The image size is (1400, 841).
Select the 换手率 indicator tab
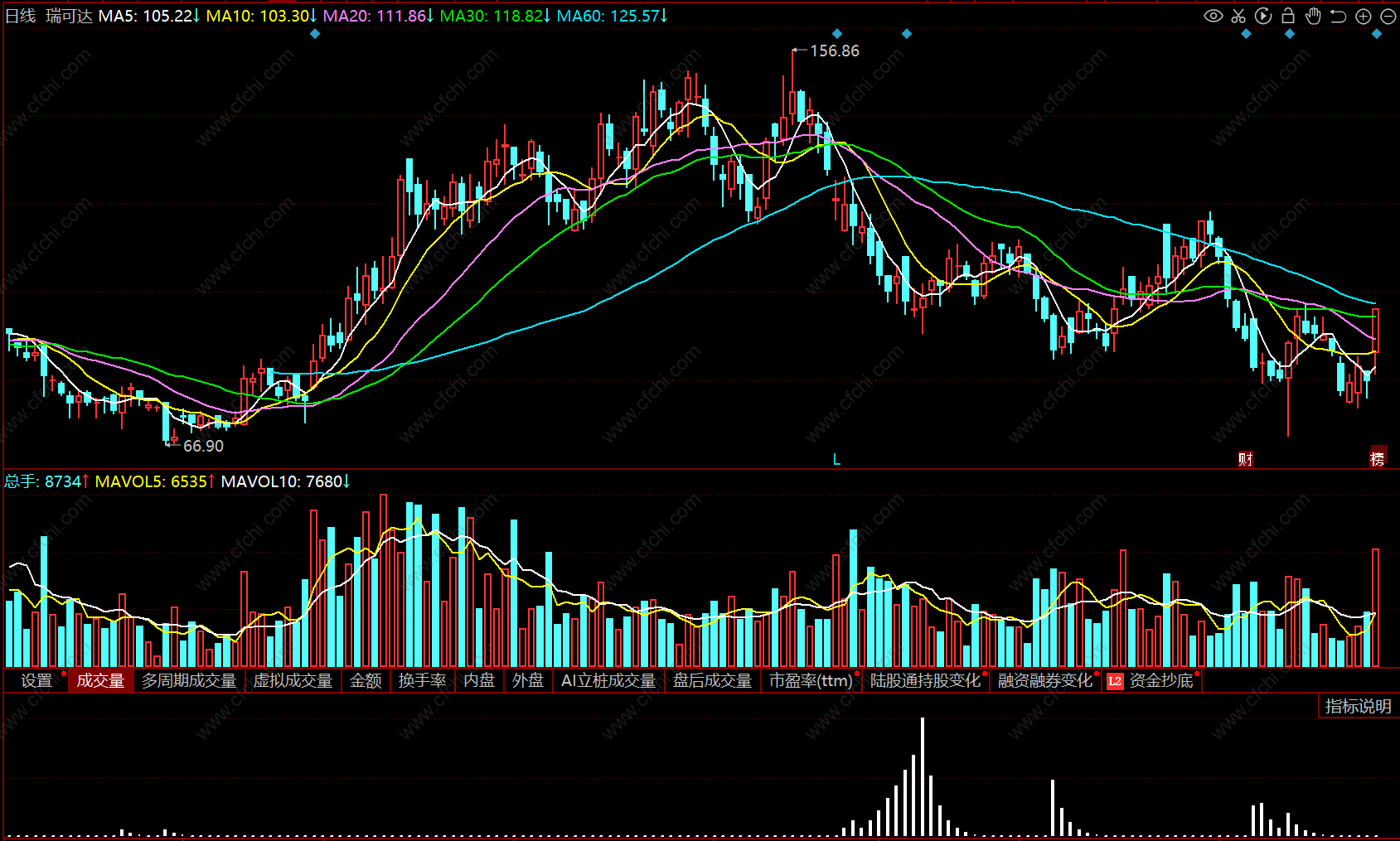tap(422, 680)
